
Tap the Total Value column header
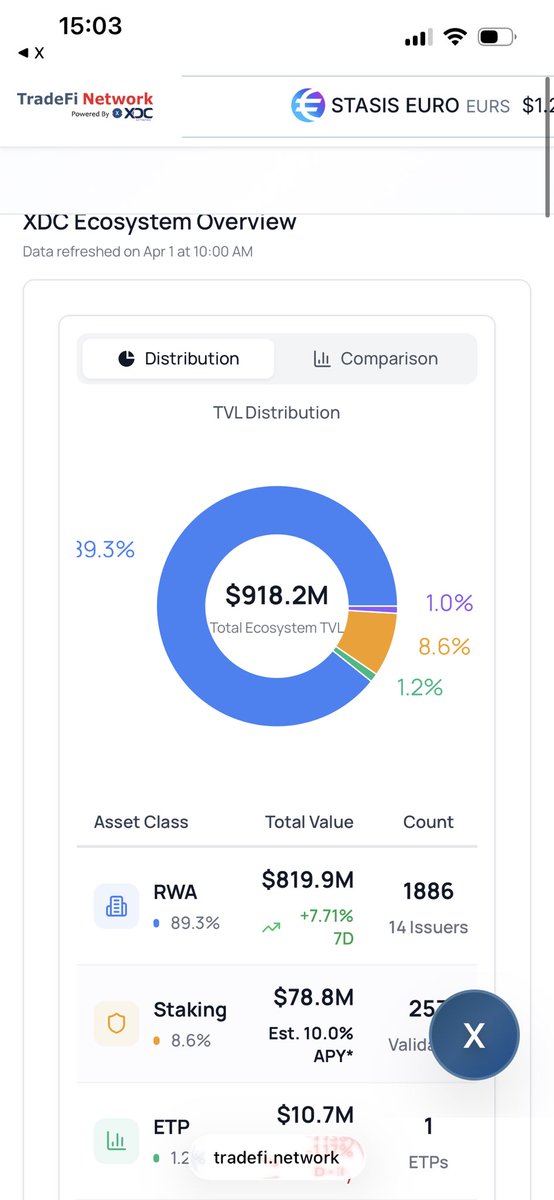tap(309, 822)
